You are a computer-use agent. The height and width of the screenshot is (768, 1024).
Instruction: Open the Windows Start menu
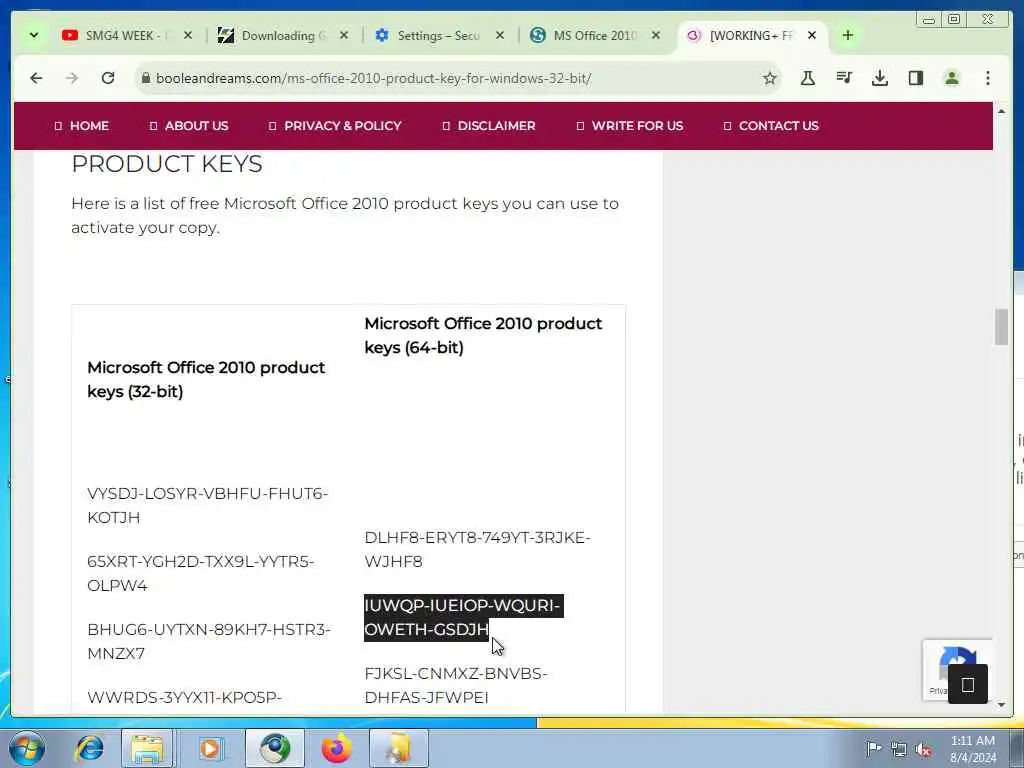(27, 748)
